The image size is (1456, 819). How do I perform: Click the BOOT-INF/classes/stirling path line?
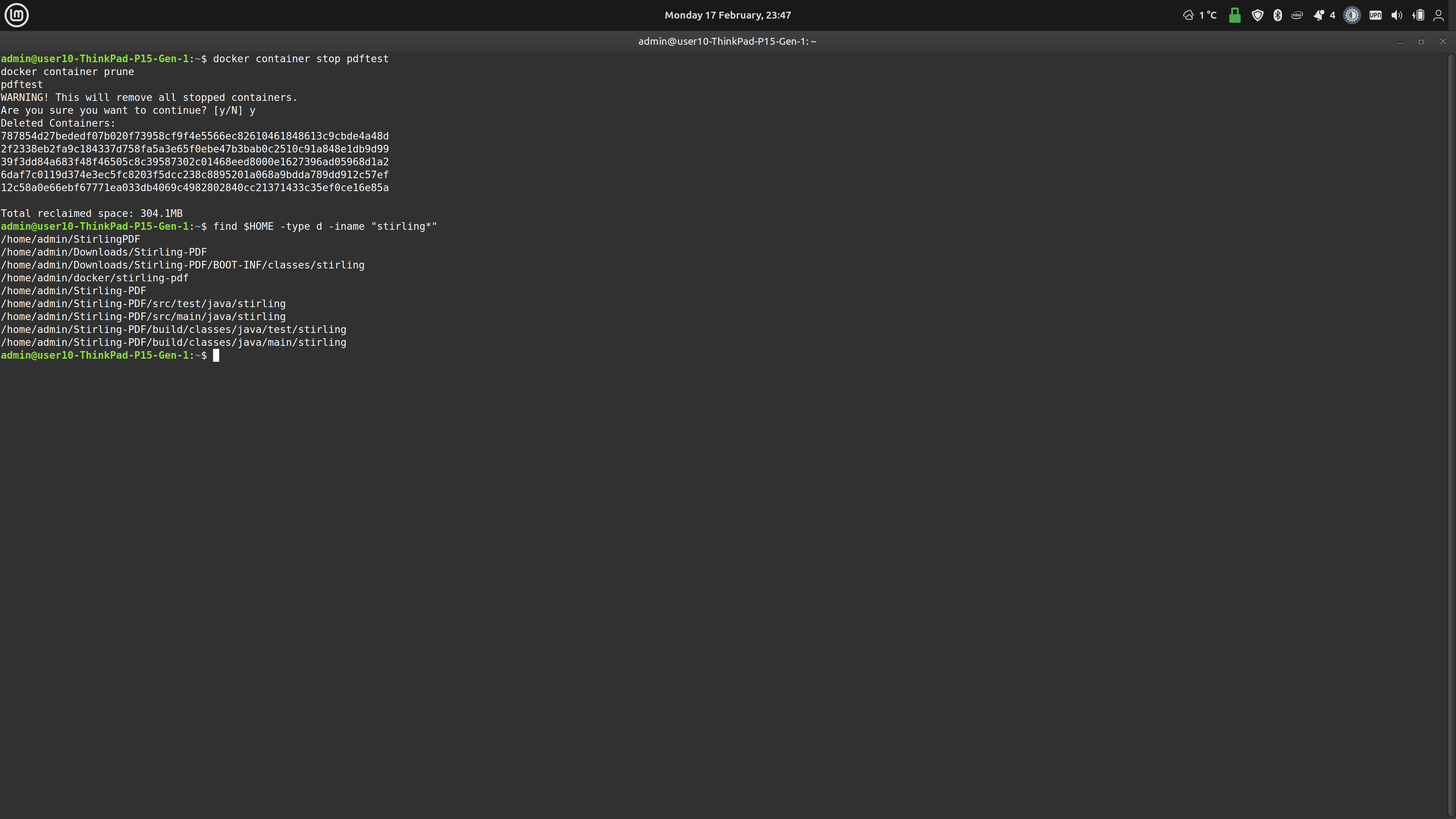click(182, 265)
